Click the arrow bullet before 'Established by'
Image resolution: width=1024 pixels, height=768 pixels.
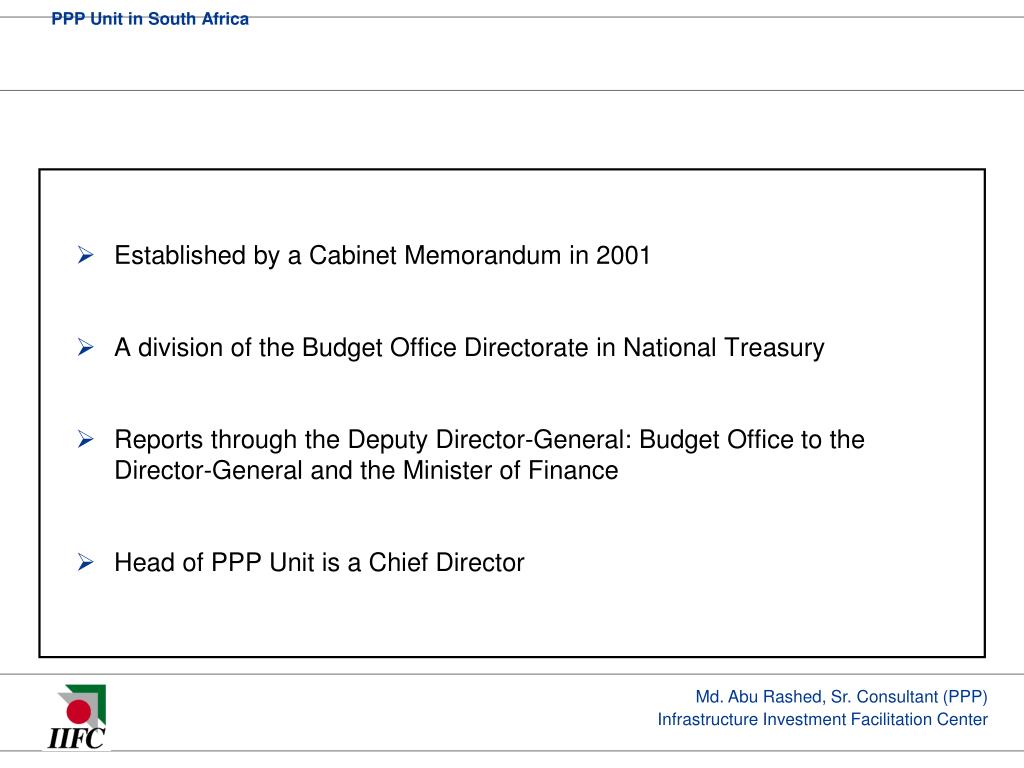(86, 255)
